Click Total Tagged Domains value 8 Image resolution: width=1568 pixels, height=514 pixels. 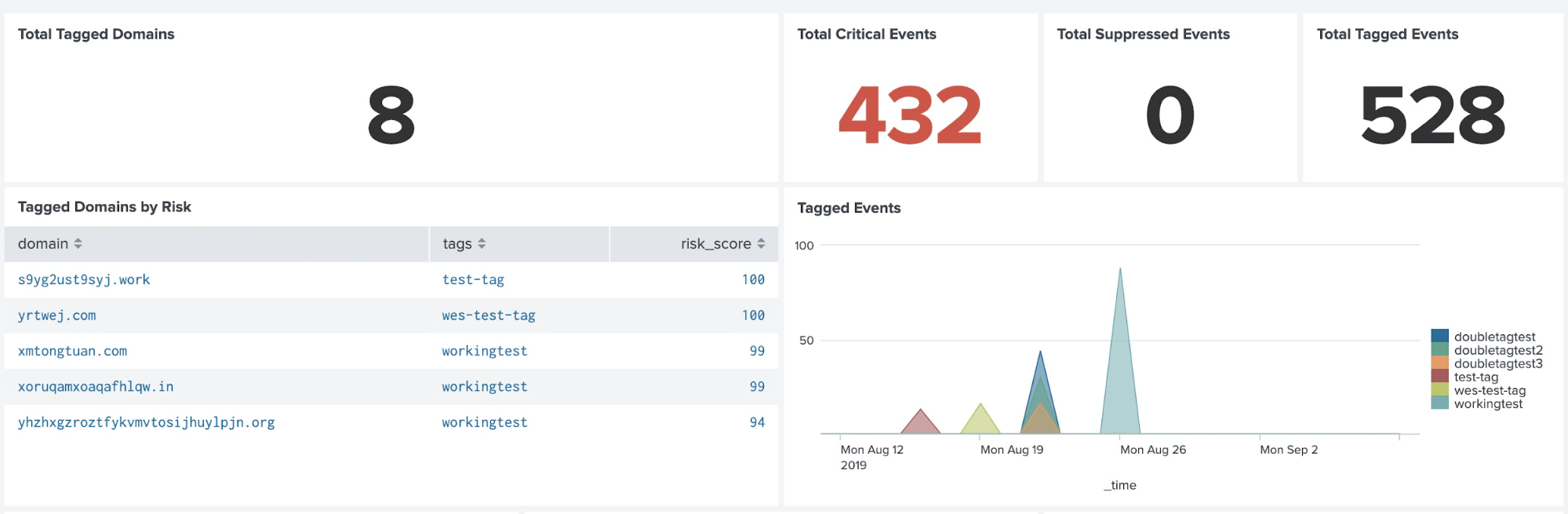point(391,115)
